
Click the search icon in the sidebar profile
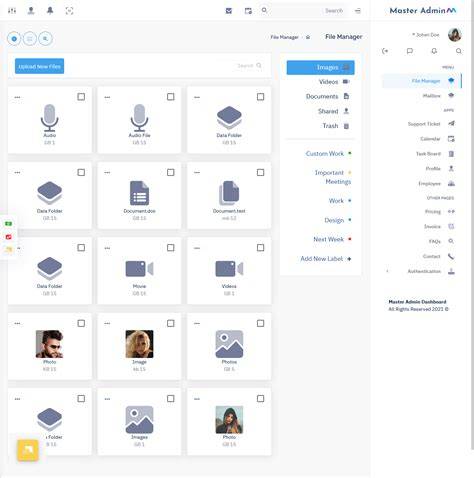point(459,51)
